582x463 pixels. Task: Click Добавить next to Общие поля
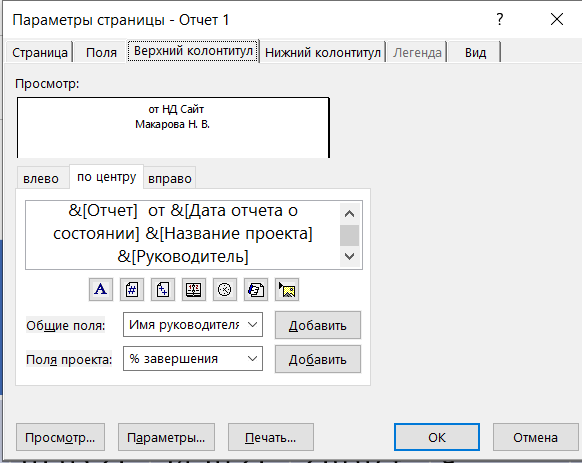[318, 325]
